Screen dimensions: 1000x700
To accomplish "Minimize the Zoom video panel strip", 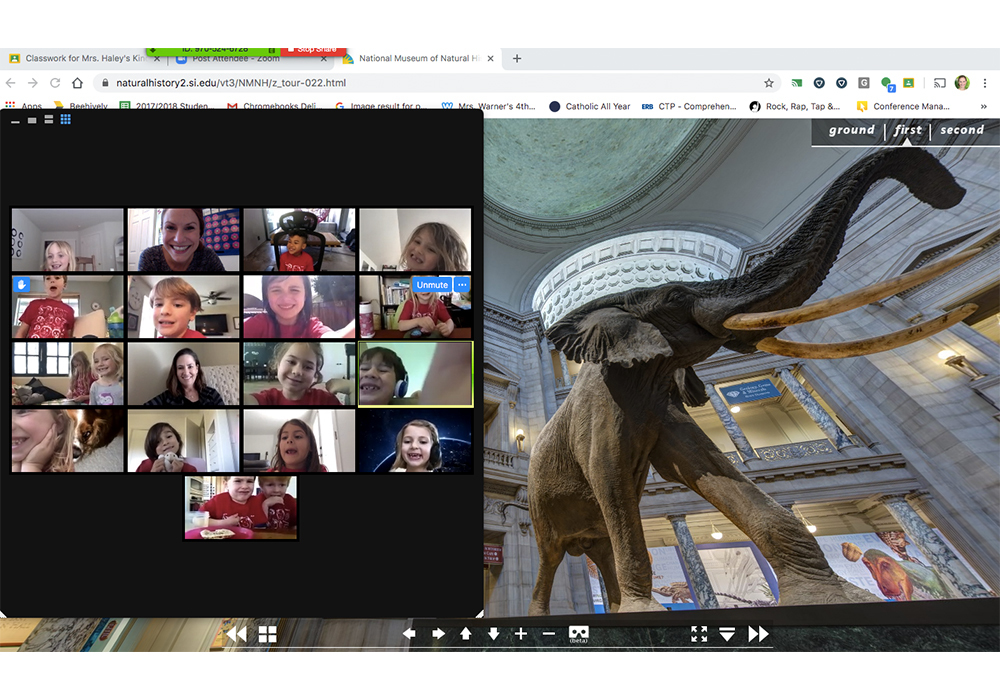I will click(x=15, y=120).
